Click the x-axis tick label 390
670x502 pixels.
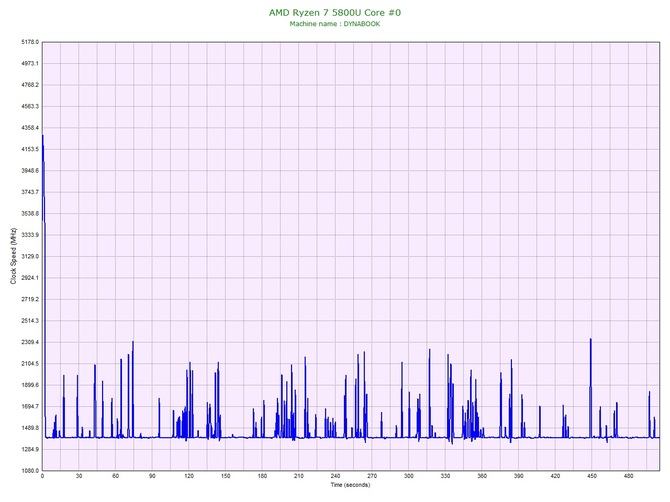pos(519,476)
